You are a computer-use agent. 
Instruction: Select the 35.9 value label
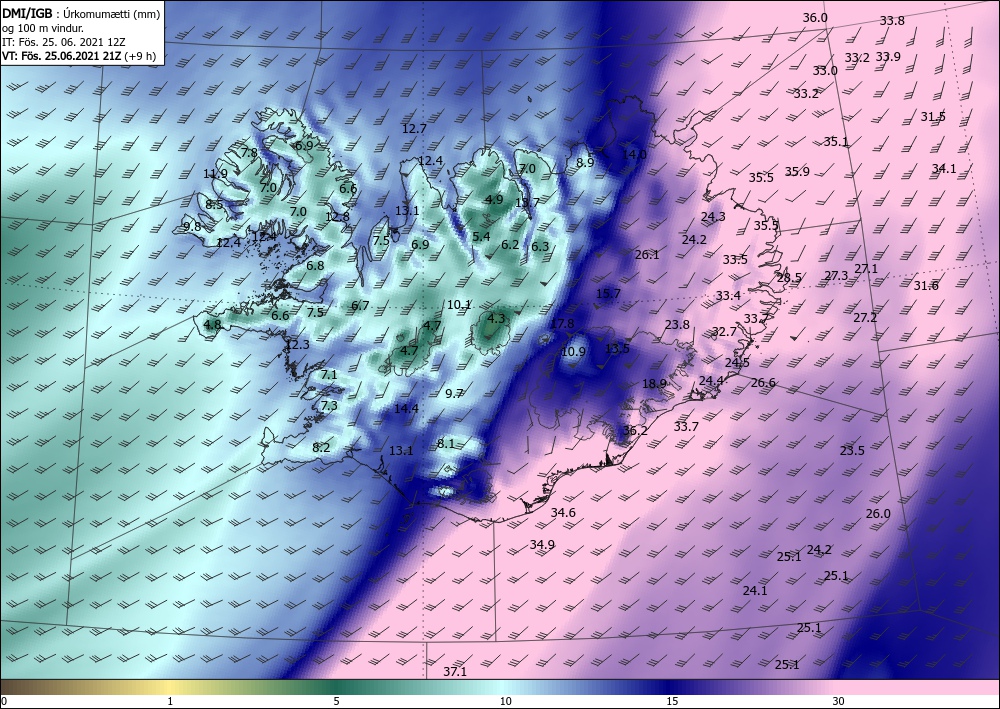(797, 172)
